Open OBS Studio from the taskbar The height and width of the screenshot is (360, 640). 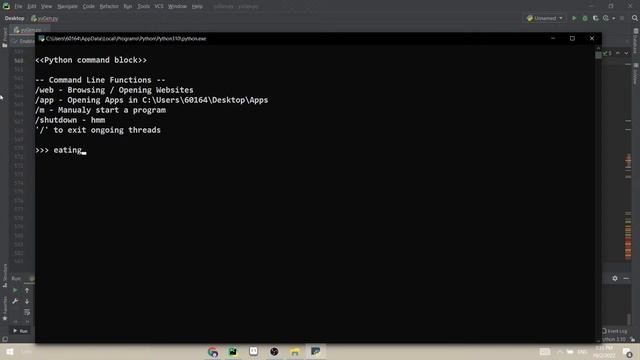coord(274,351)
